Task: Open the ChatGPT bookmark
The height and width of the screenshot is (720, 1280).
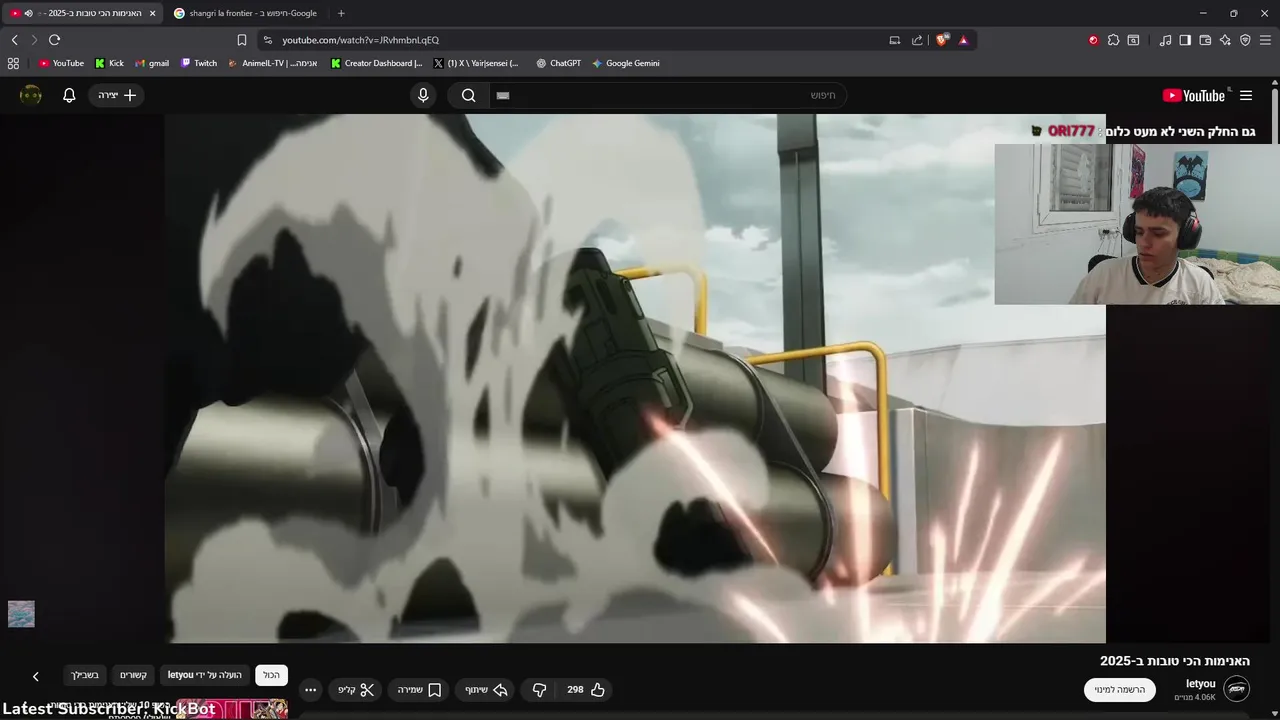Action: click(x=558, y=63)
